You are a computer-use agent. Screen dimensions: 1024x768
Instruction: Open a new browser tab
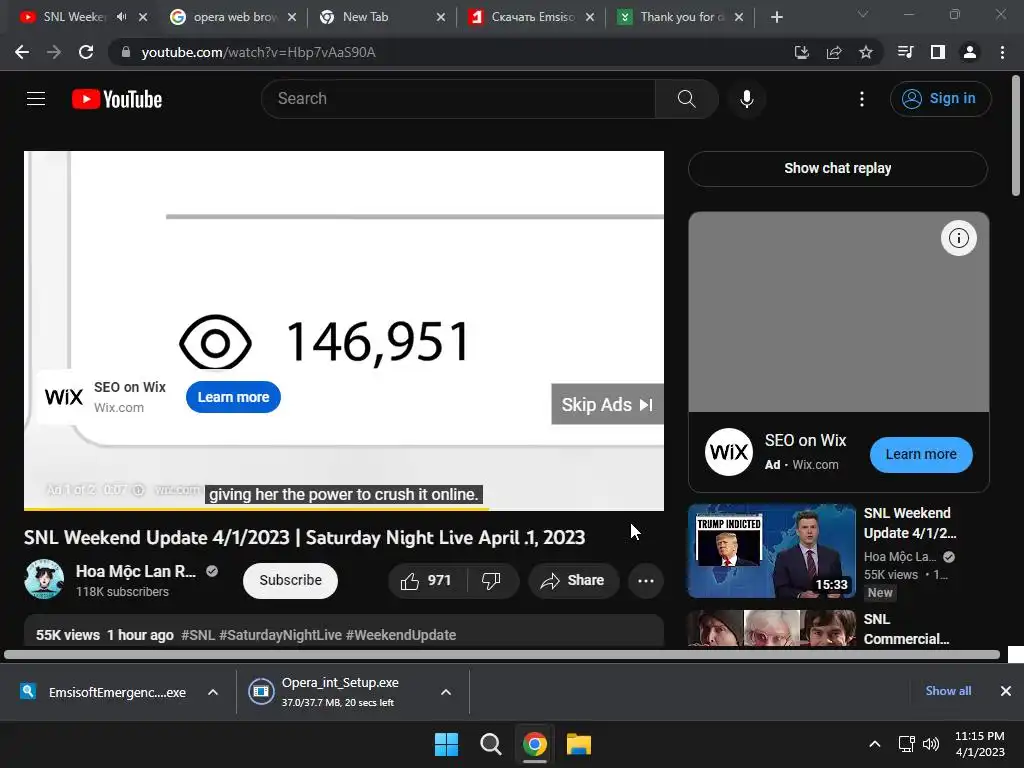776,17
